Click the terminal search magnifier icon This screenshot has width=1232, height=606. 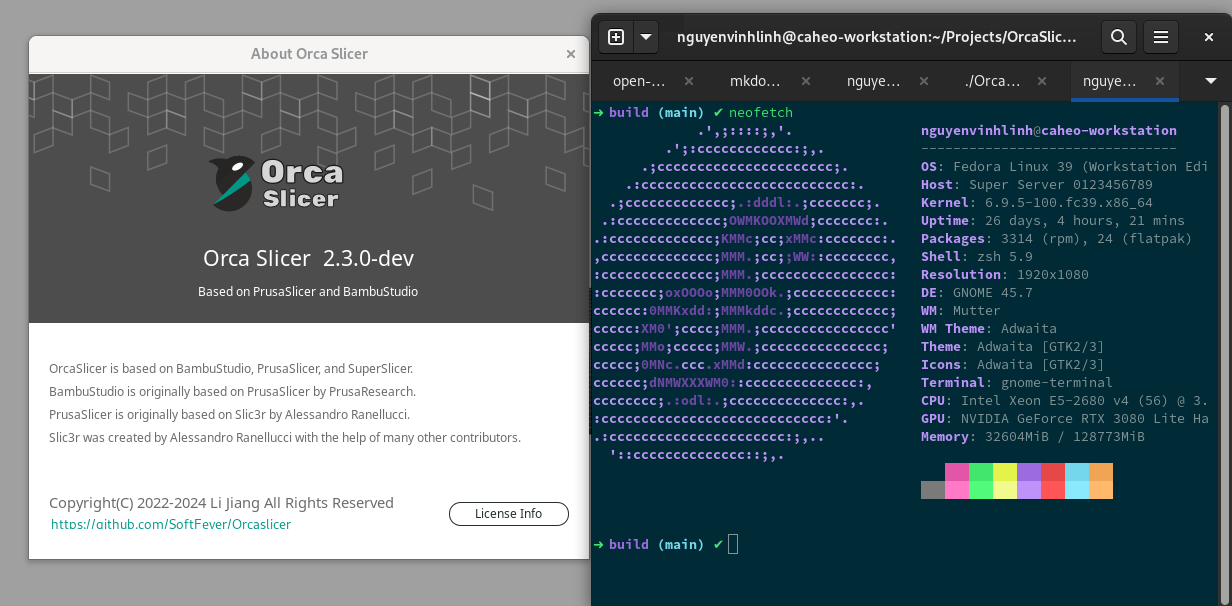click(1119, 37)
